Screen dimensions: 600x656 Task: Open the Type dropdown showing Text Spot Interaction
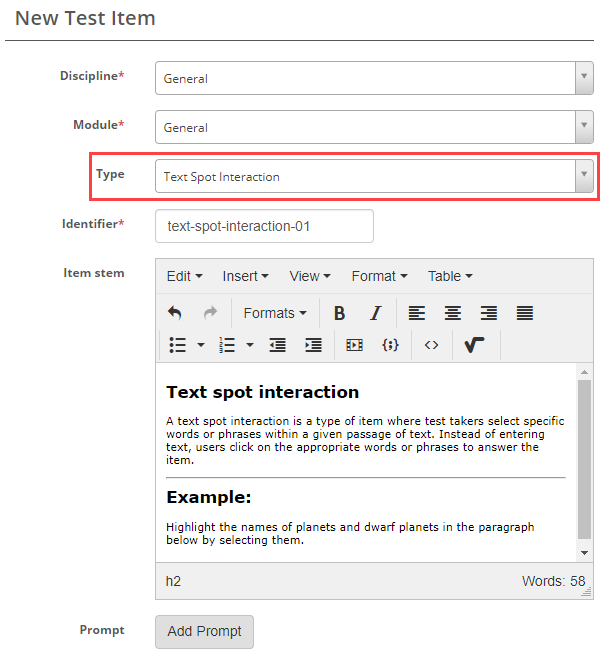point(374,176)
